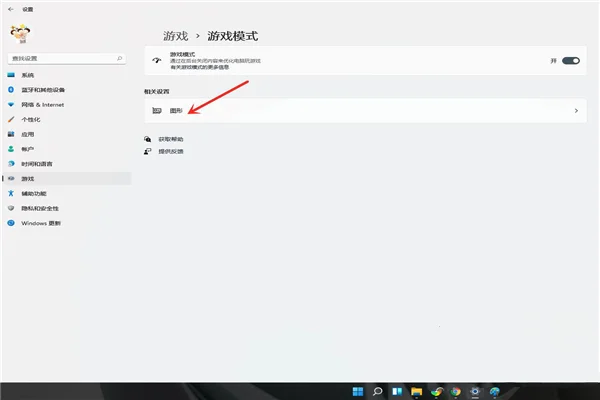Open the Windows Start menu in taskbar
Image resolution: width=600 pixels, height=400 pixels.
(358, 391)
